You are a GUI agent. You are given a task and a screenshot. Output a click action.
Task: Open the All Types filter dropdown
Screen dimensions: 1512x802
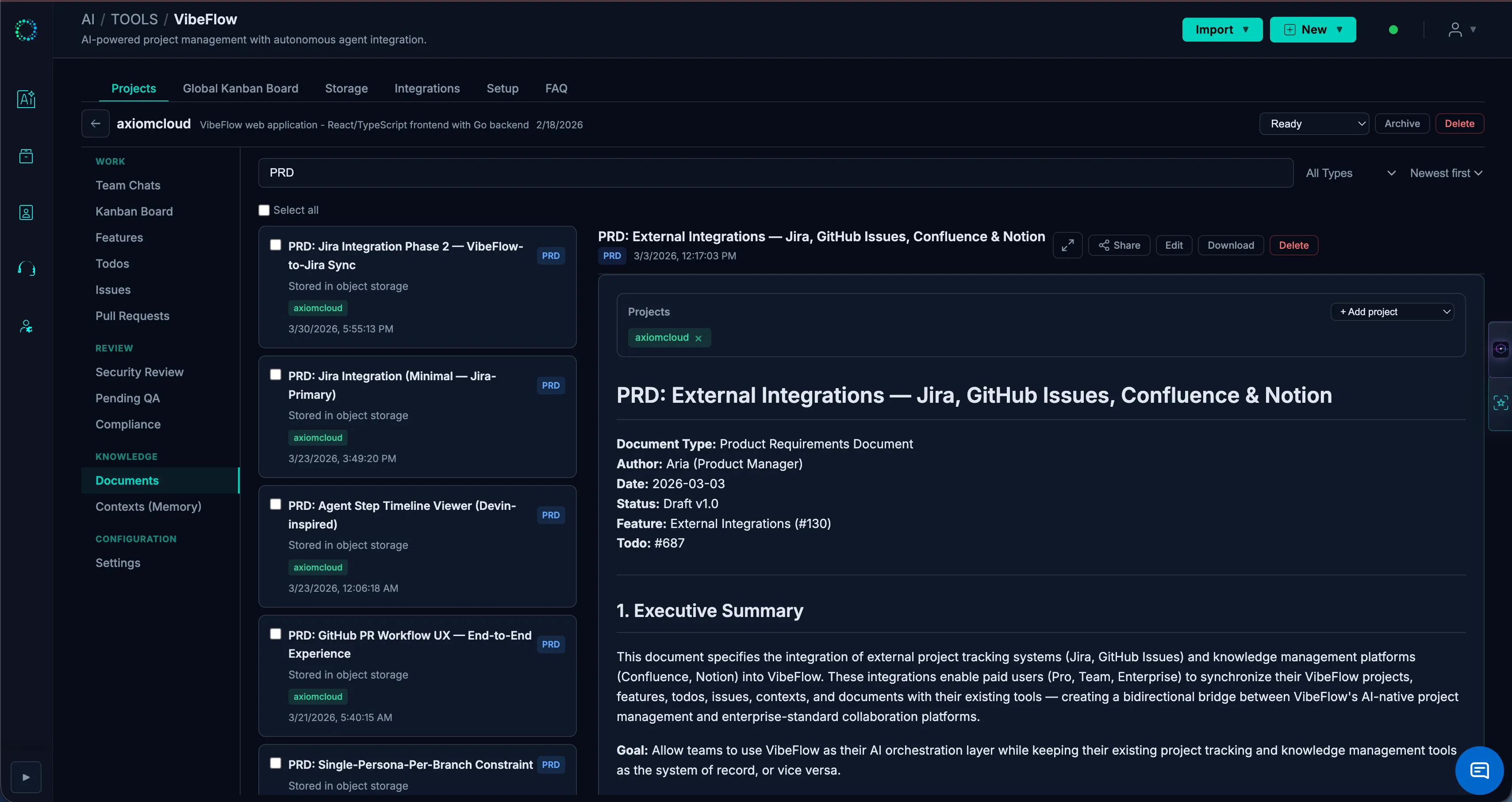[x=1350, y=173]
